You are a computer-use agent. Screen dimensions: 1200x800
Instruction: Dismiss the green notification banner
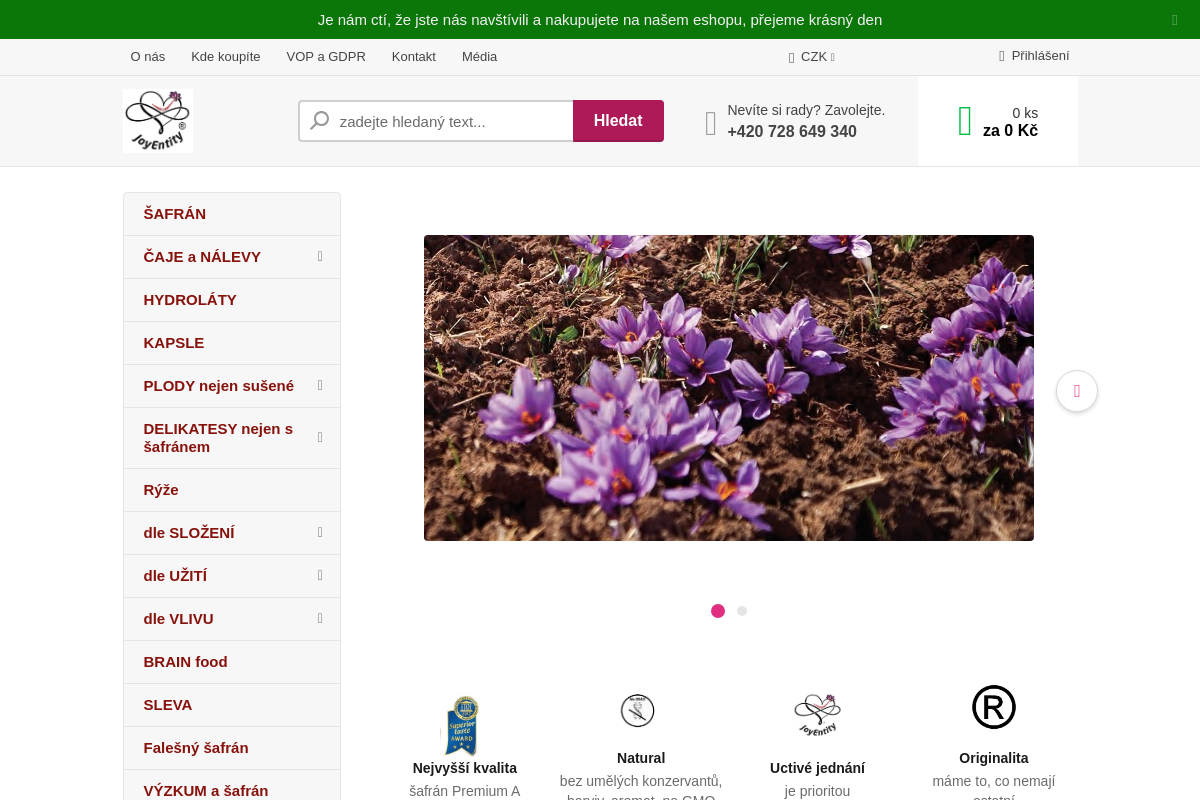click(1174, 20)
